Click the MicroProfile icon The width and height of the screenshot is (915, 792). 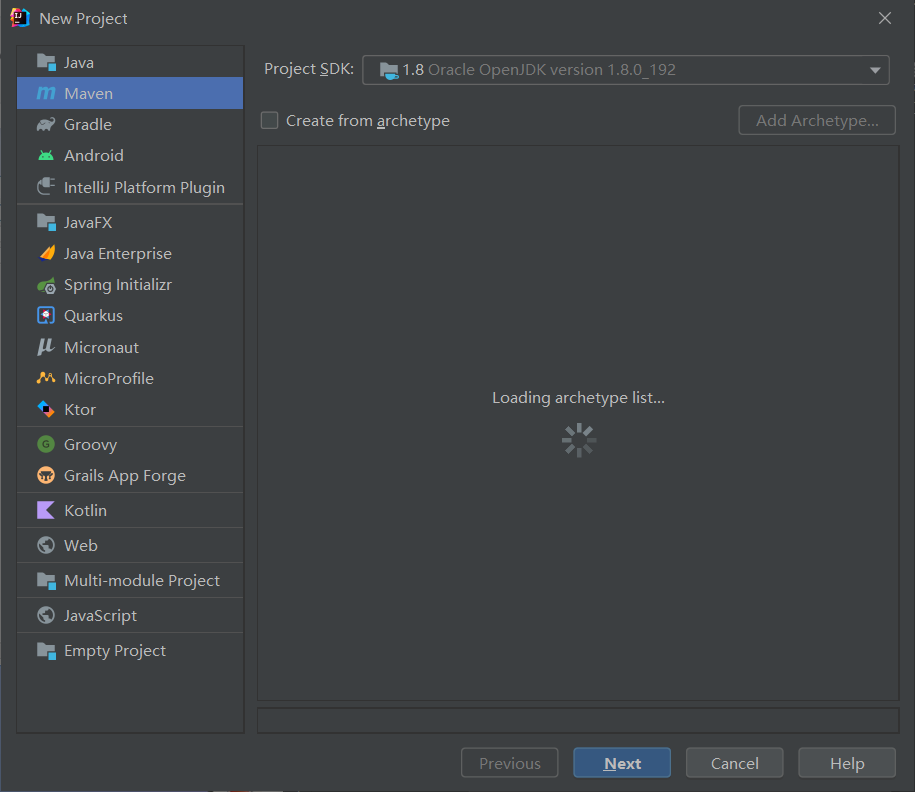pyautogui.click(x=46, y=378)
